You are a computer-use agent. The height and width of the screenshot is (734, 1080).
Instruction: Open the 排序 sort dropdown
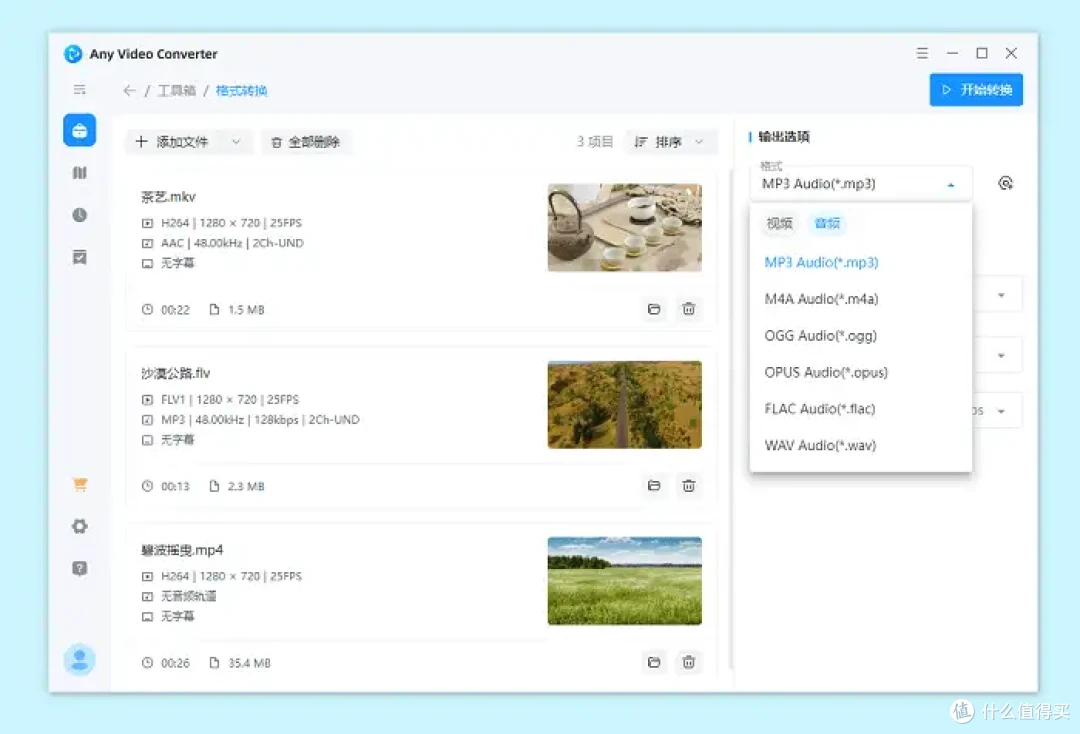[669, 142]
